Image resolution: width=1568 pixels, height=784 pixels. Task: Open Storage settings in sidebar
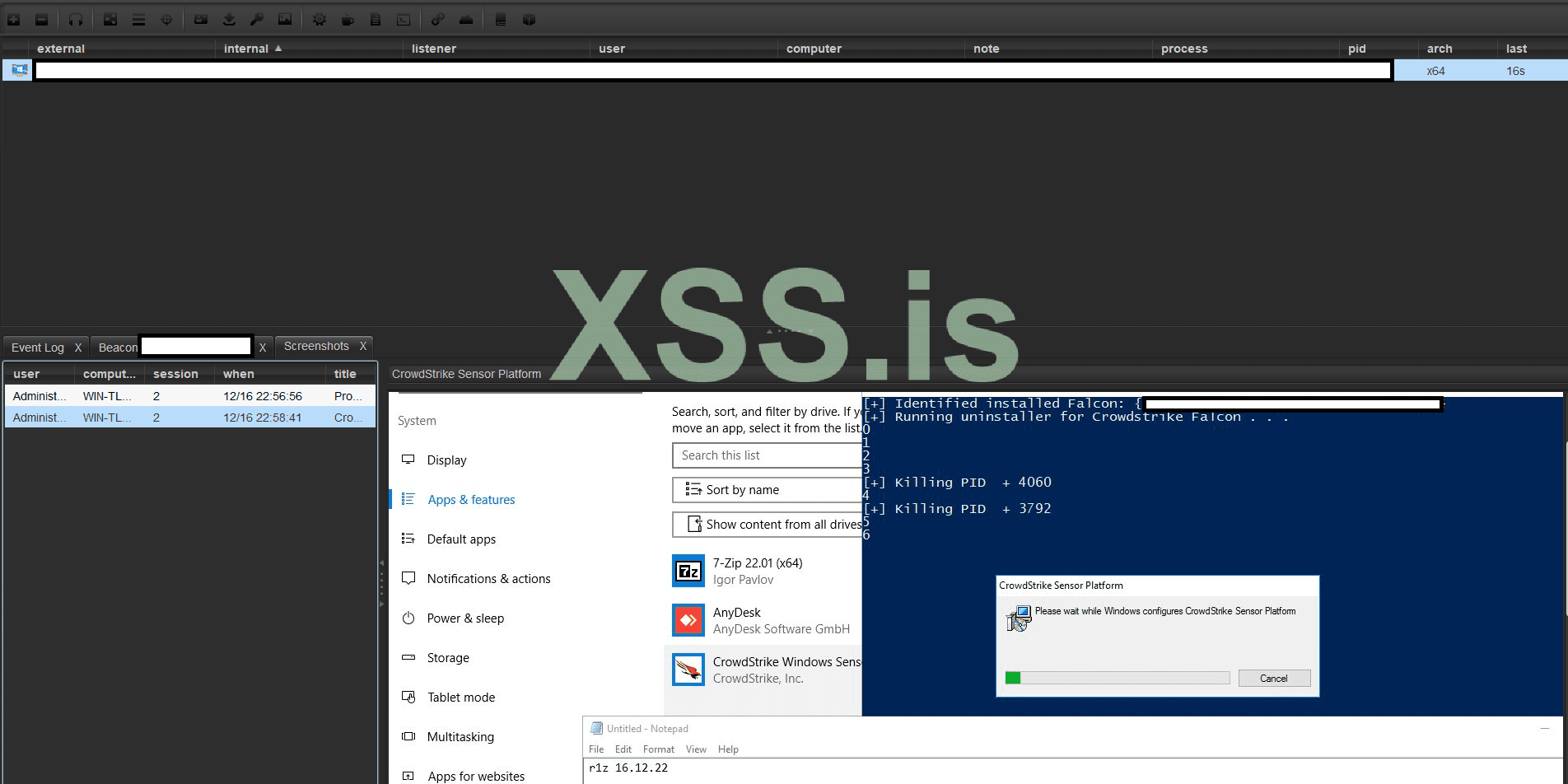(x=448, y=658)
